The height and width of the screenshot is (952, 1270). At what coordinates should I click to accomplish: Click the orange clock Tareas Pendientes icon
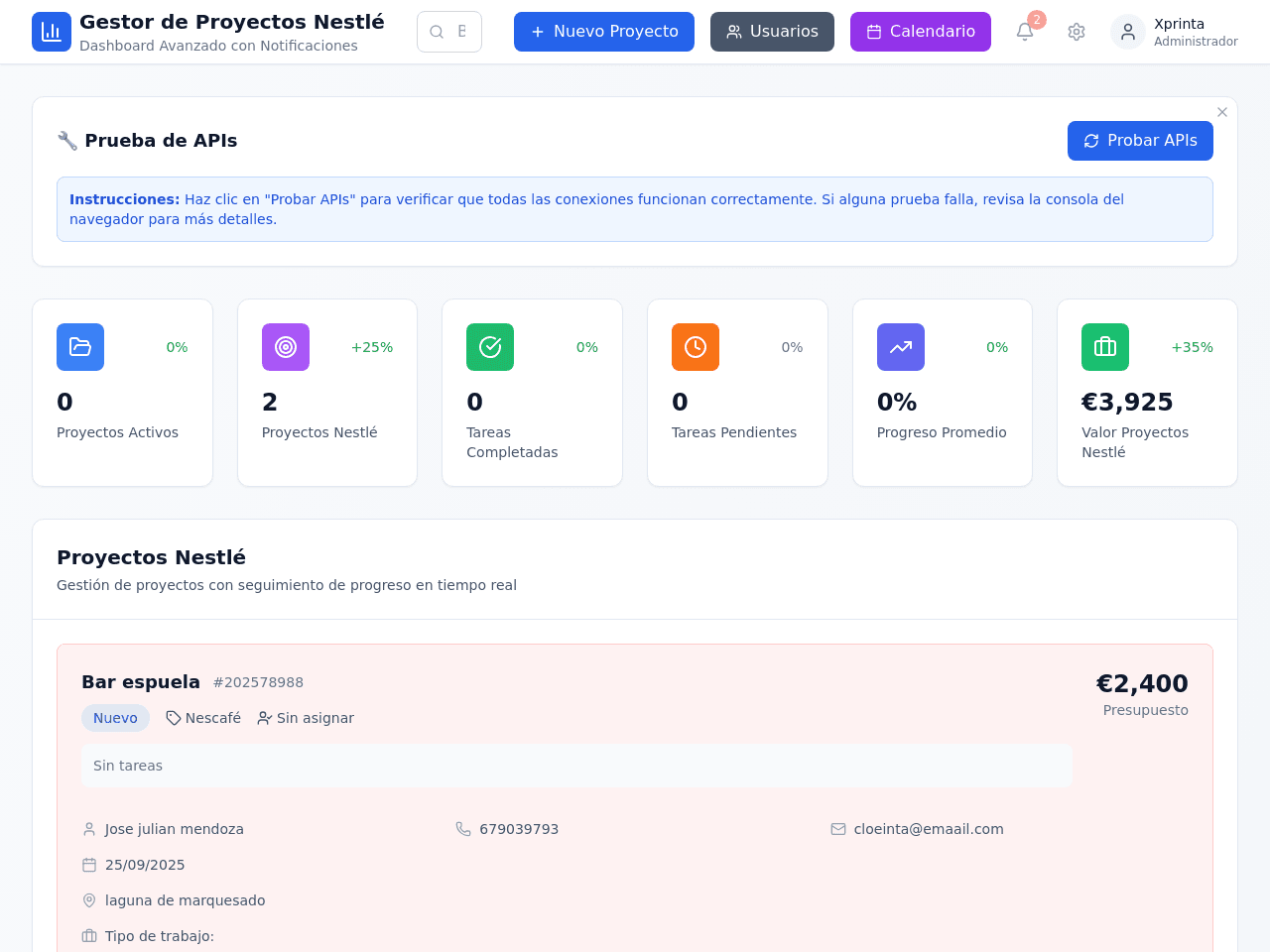(x=696, y=347)
